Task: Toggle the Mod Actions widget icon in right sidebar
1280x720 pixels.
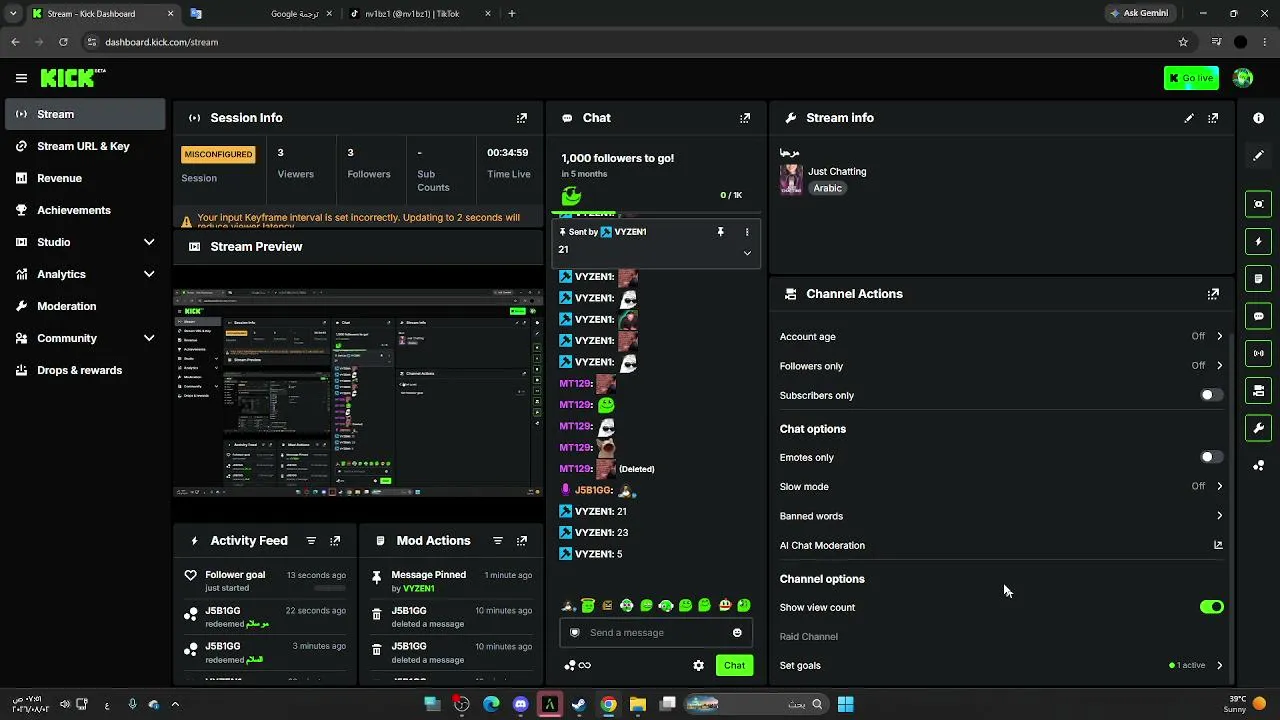Action: (x=1259, y=278)
